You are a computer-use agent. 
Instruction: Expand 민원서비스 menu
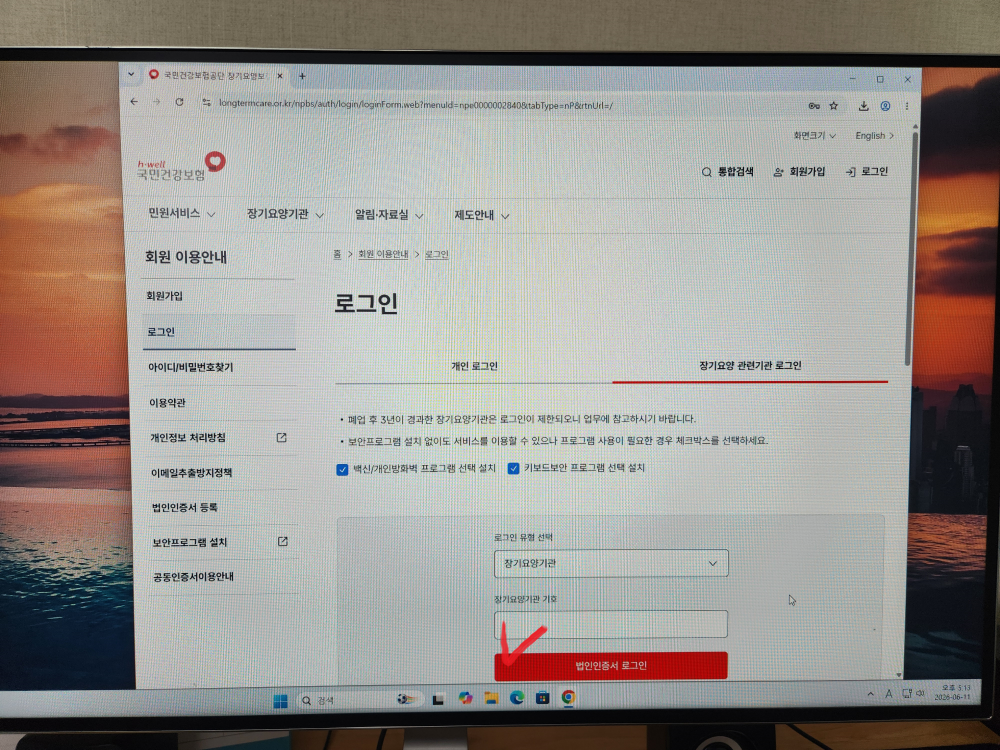182,214
